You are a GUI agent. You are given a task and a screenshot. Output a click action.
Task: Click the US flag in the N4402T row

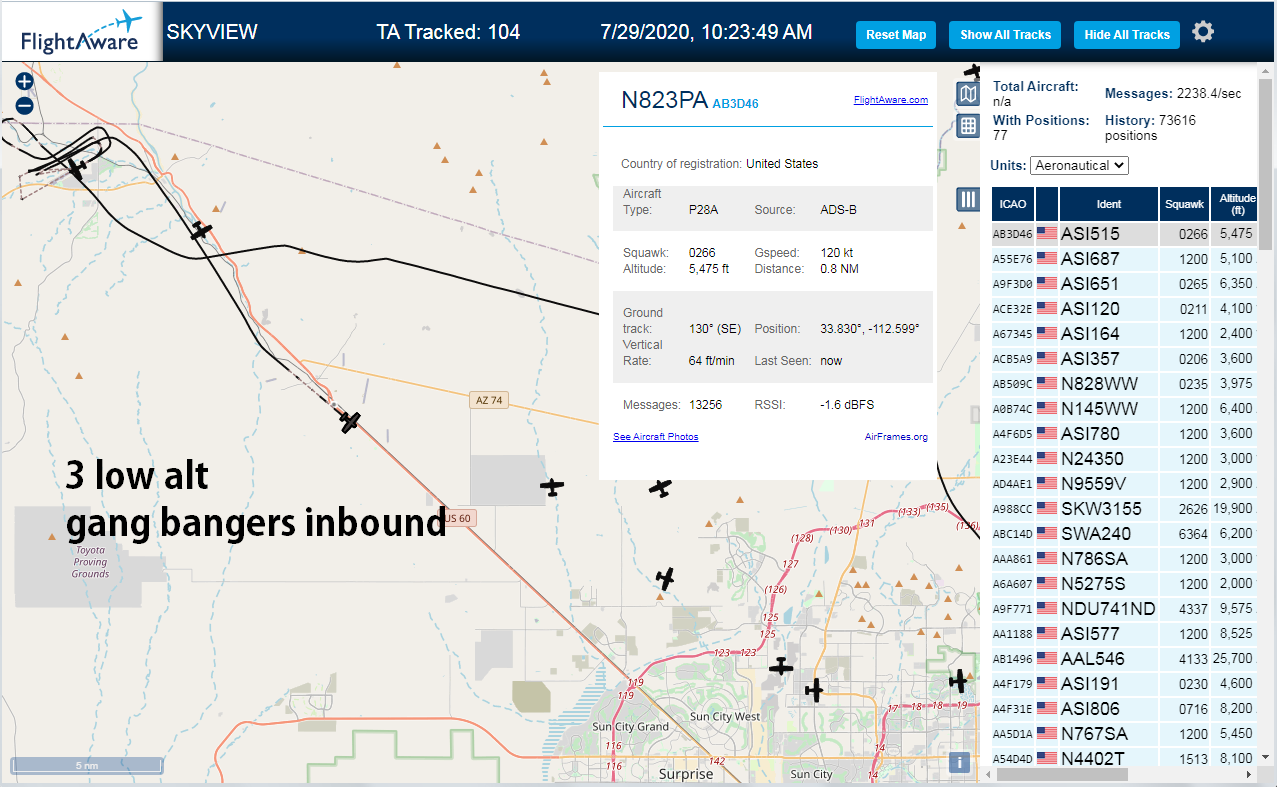[x=1047, y=759]
